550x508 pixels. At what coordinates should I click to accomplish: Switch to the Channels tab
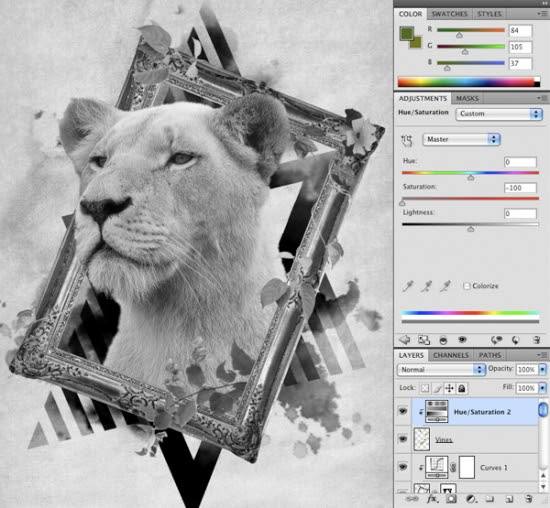[451, 355]
